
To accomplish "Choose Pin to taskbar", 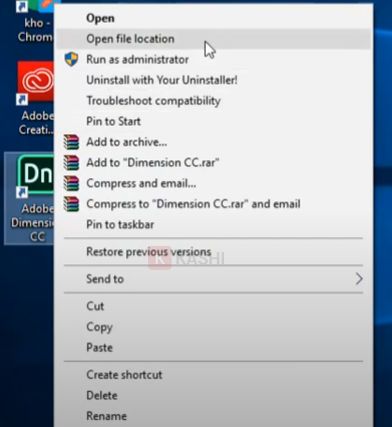I will (213, 225).
